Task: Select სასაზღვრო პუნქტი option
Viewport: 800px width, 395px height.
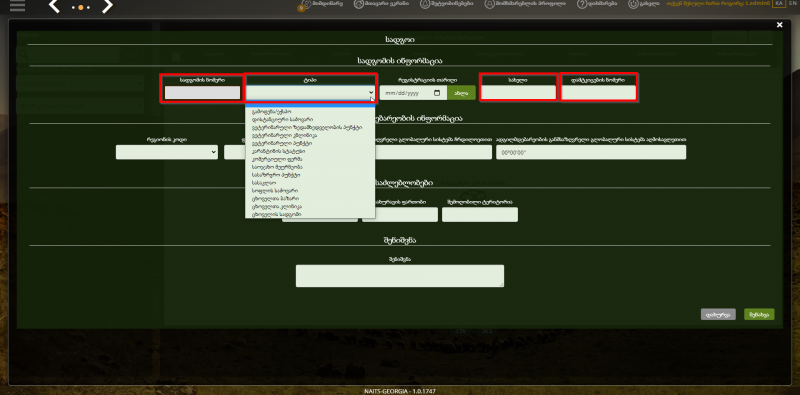Action: 310,175
